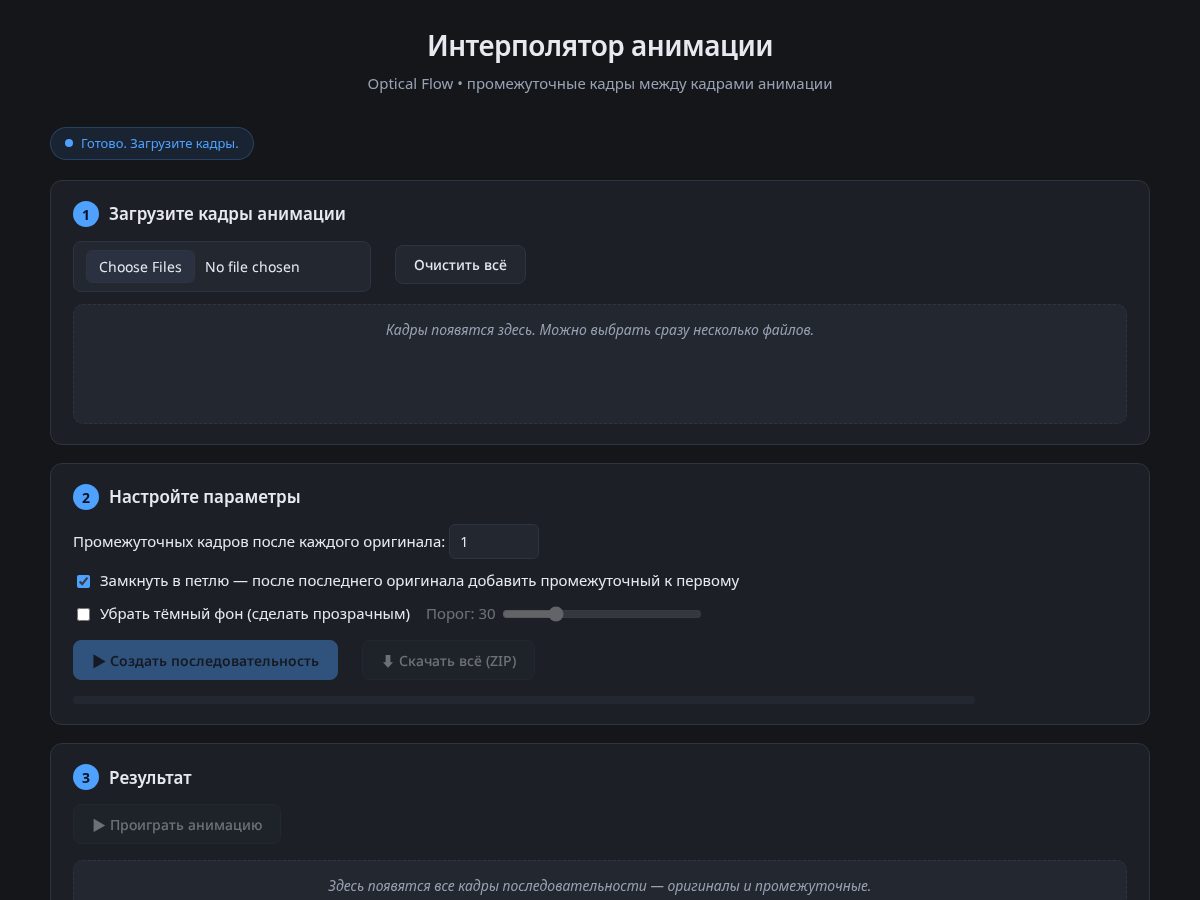
Task: Click the 'Промежуточных кадров после каждого оригинала' label
Action: (259, 542)
